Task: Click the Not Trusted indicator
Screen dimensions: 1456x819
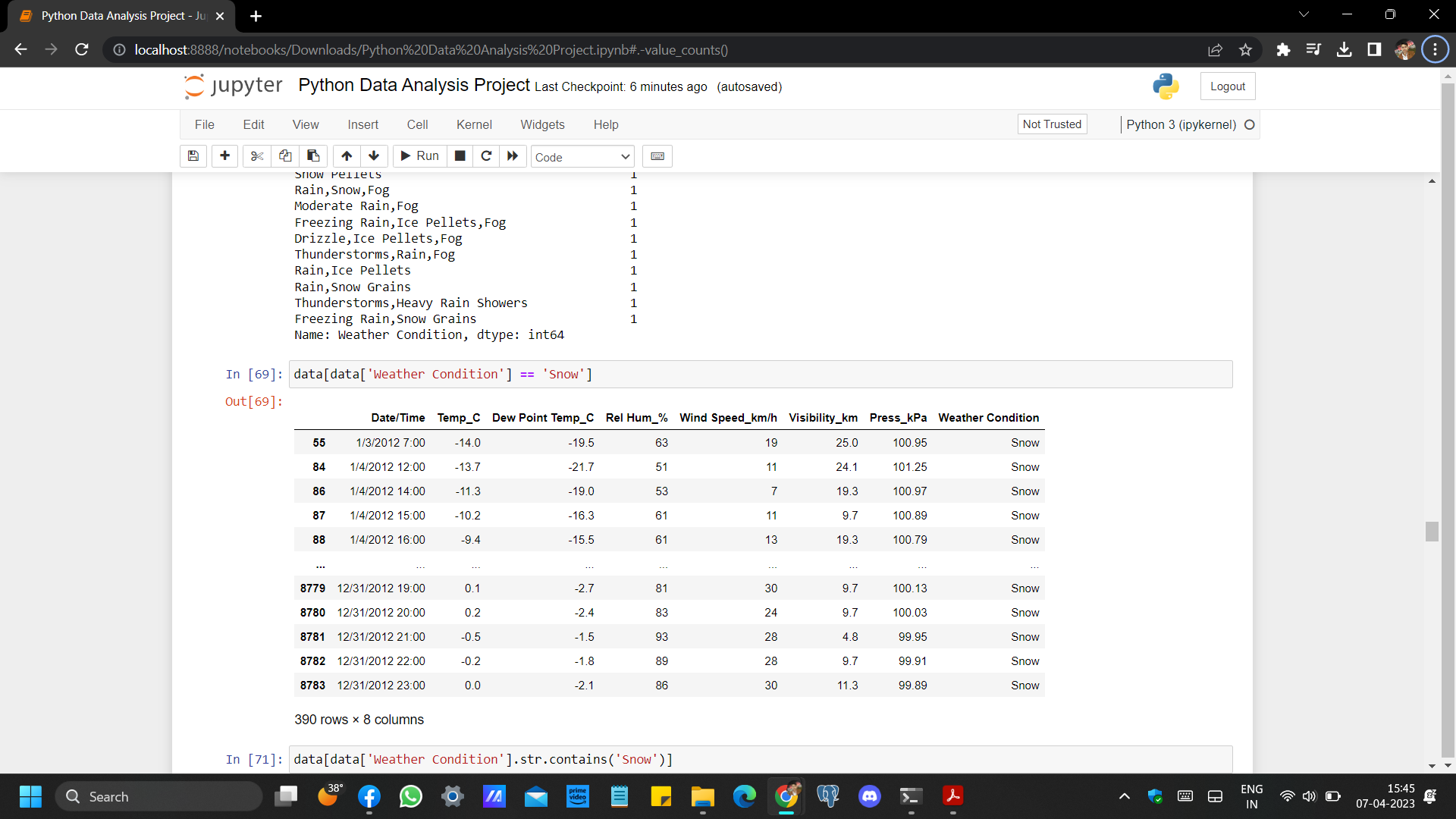Action: coord(1052,124)
